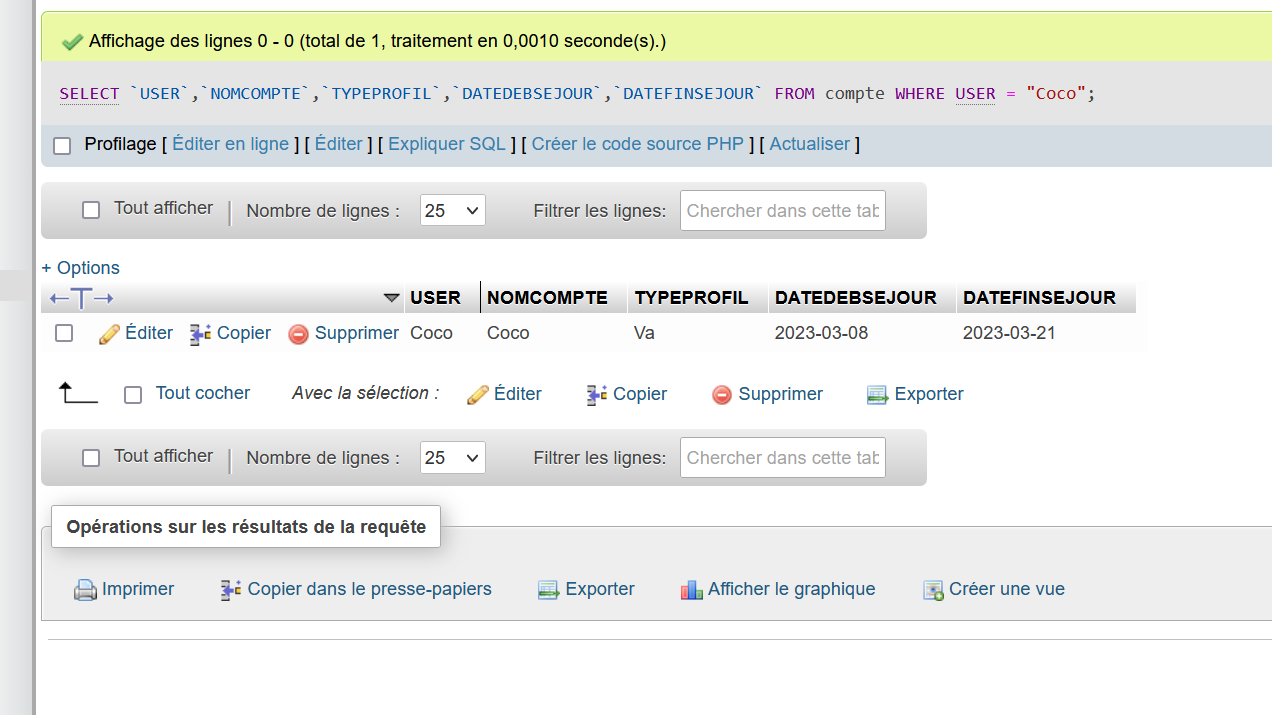Sort by the USER column header
Image resolution: width=1272 pixels, height=715 pixels.
435,298
